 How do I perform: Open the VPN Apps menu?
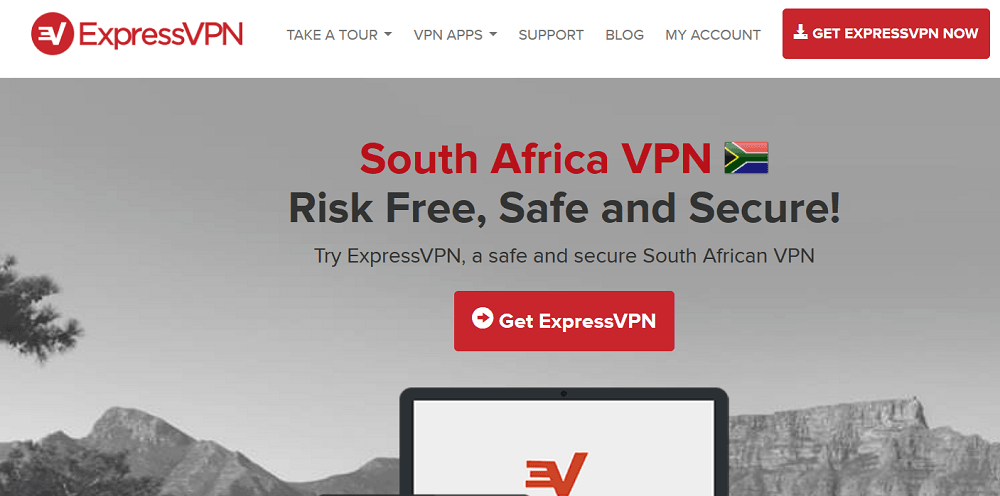[x=455, y=34]
